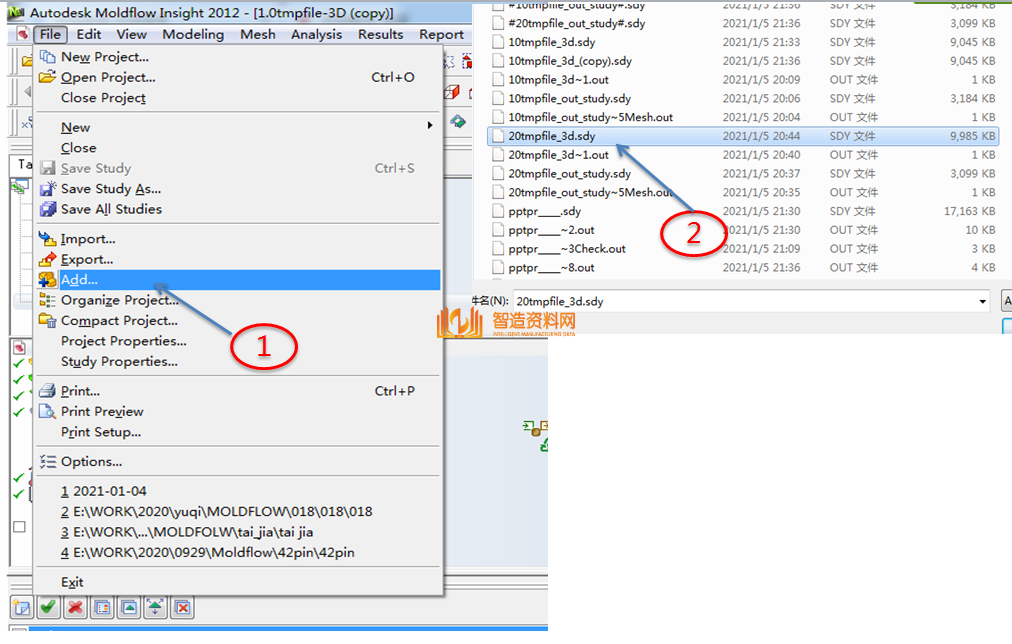
Task: Open the filename combo box dropdown arrow
Action: 983,301
